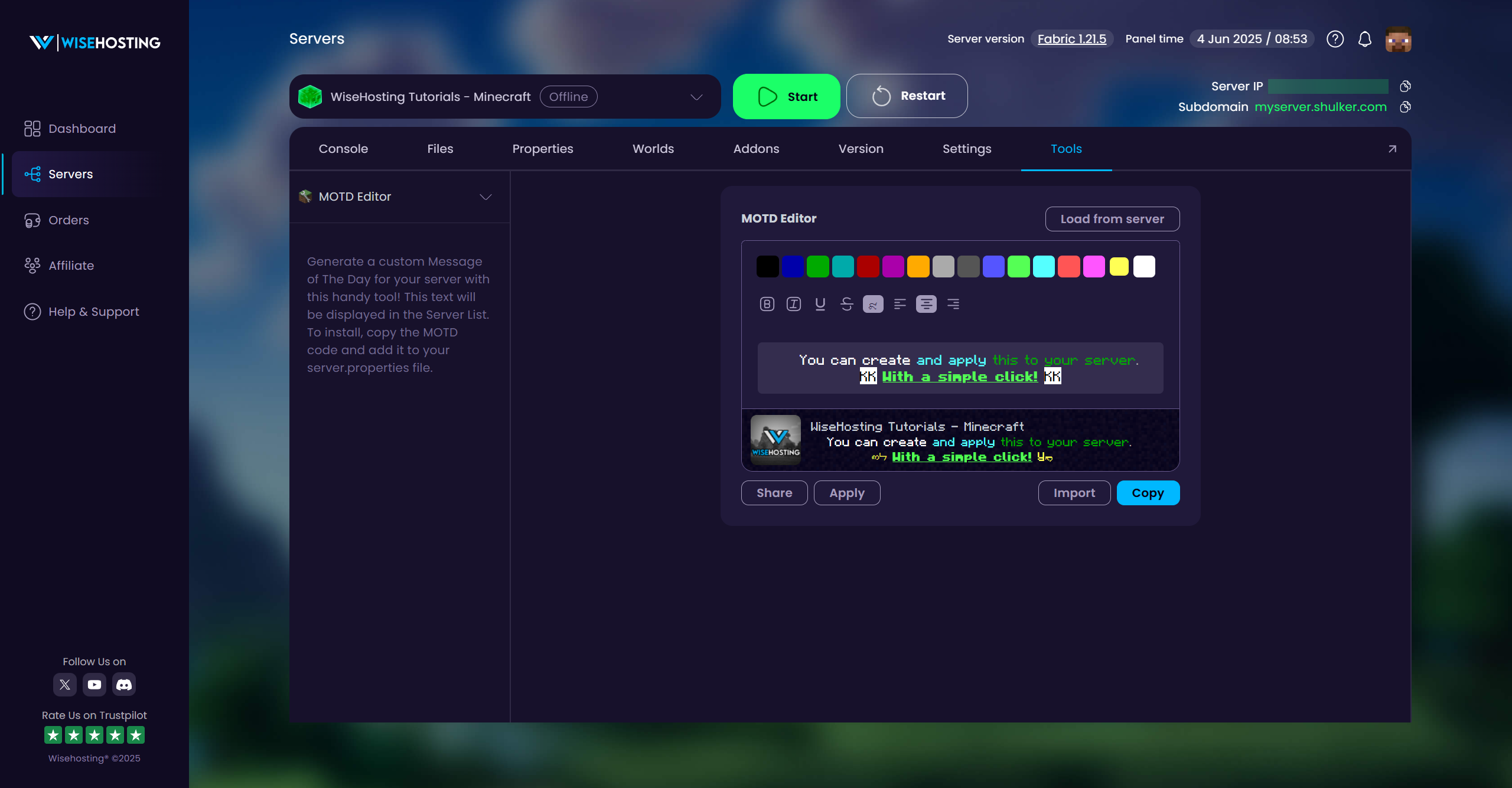Click inside the MOTD text editing area
The height and width of the screenshot is (788, 1512).
click(960, 368)
